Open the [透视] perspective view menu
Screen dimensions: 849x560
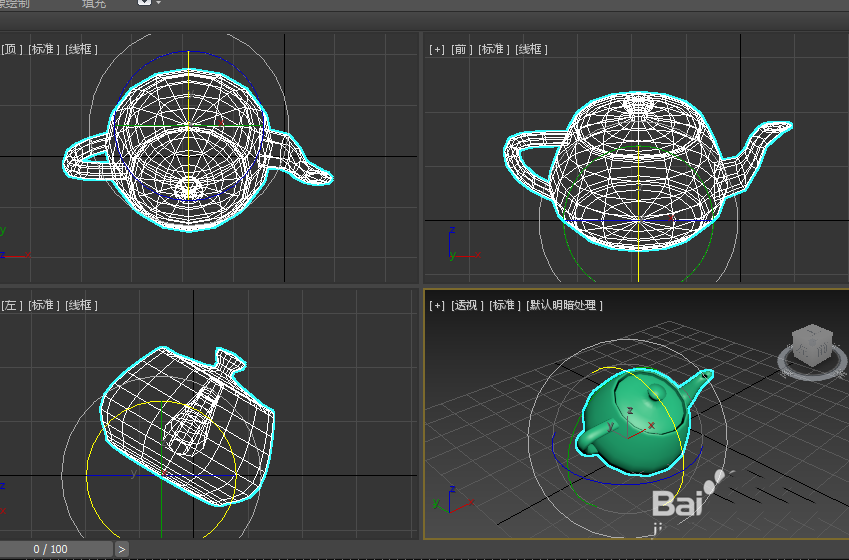click(x=467, y=305)
